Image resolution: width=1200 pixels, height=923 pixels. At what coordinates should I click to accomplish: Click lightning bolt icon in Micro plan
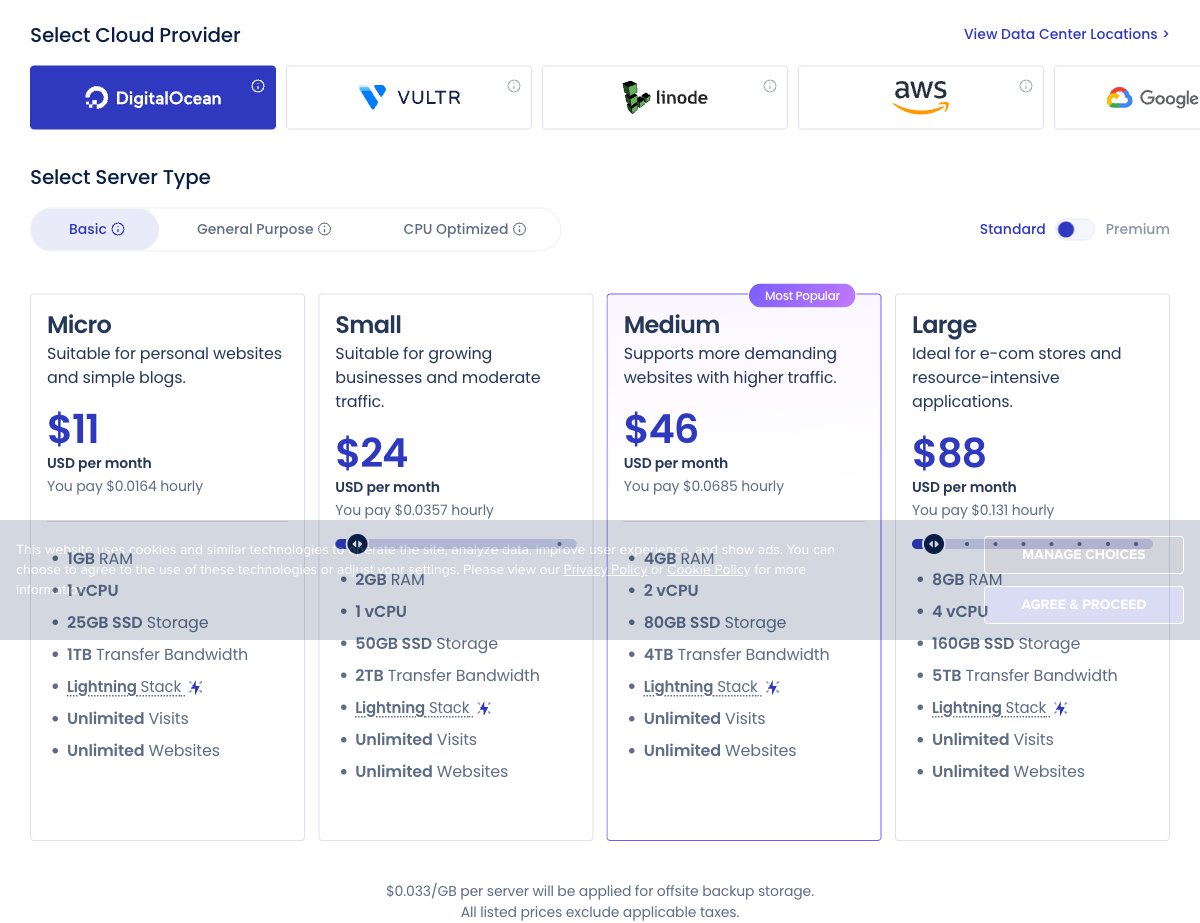(196, 687)
